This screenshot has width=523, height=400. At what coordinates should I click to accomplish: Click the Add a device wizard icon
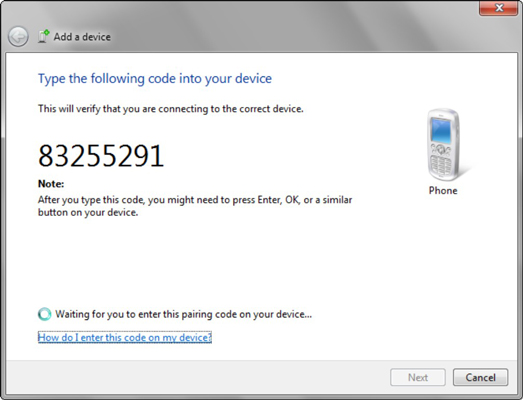[x=44, y=36]
